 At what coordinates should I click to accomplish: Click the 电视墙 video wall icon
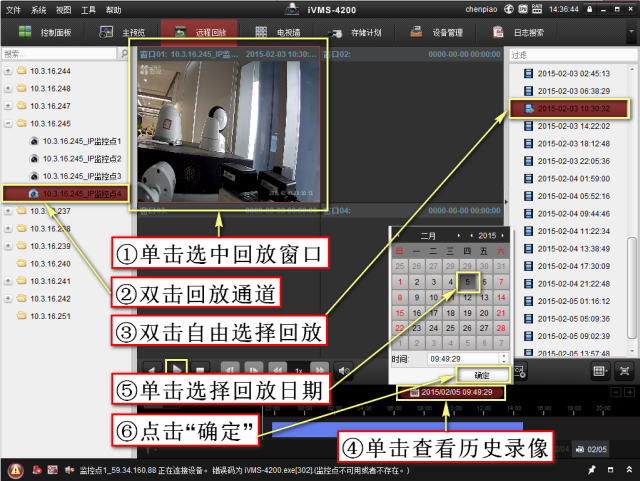point(260,32)
